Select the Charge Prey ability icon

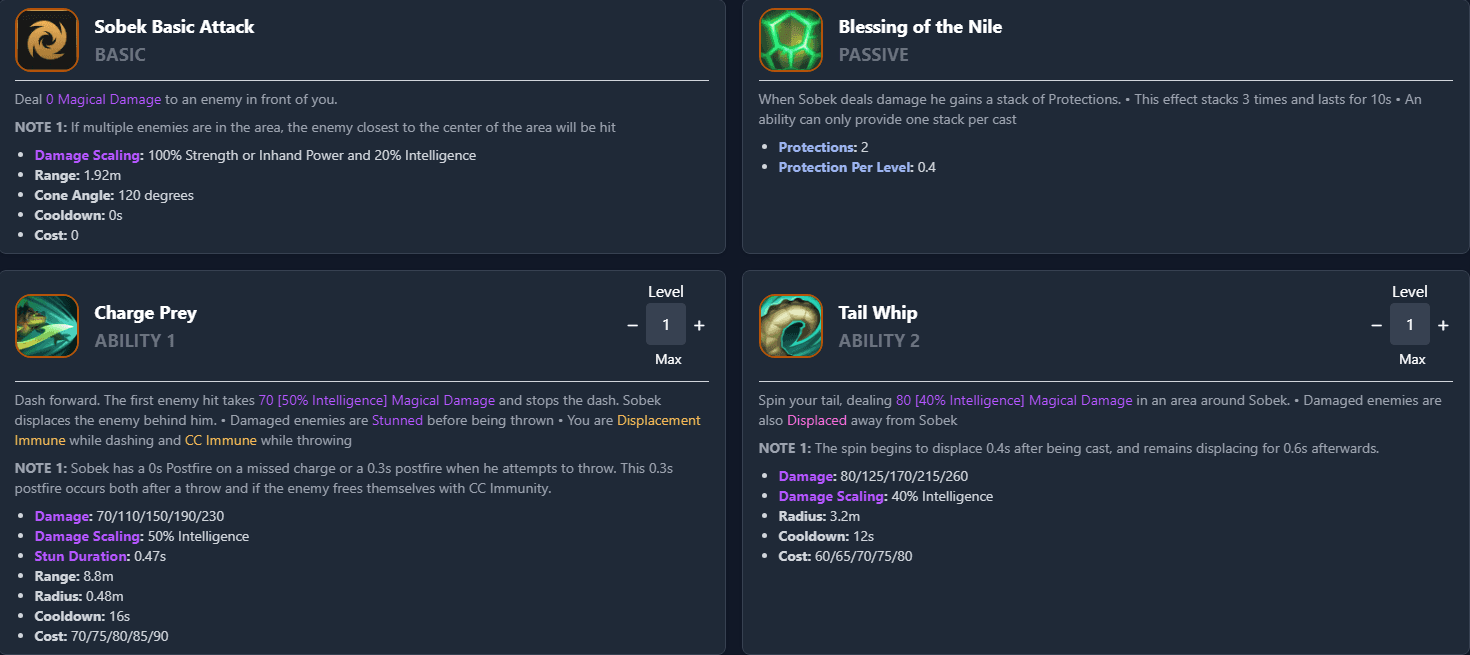pos(47,326)
